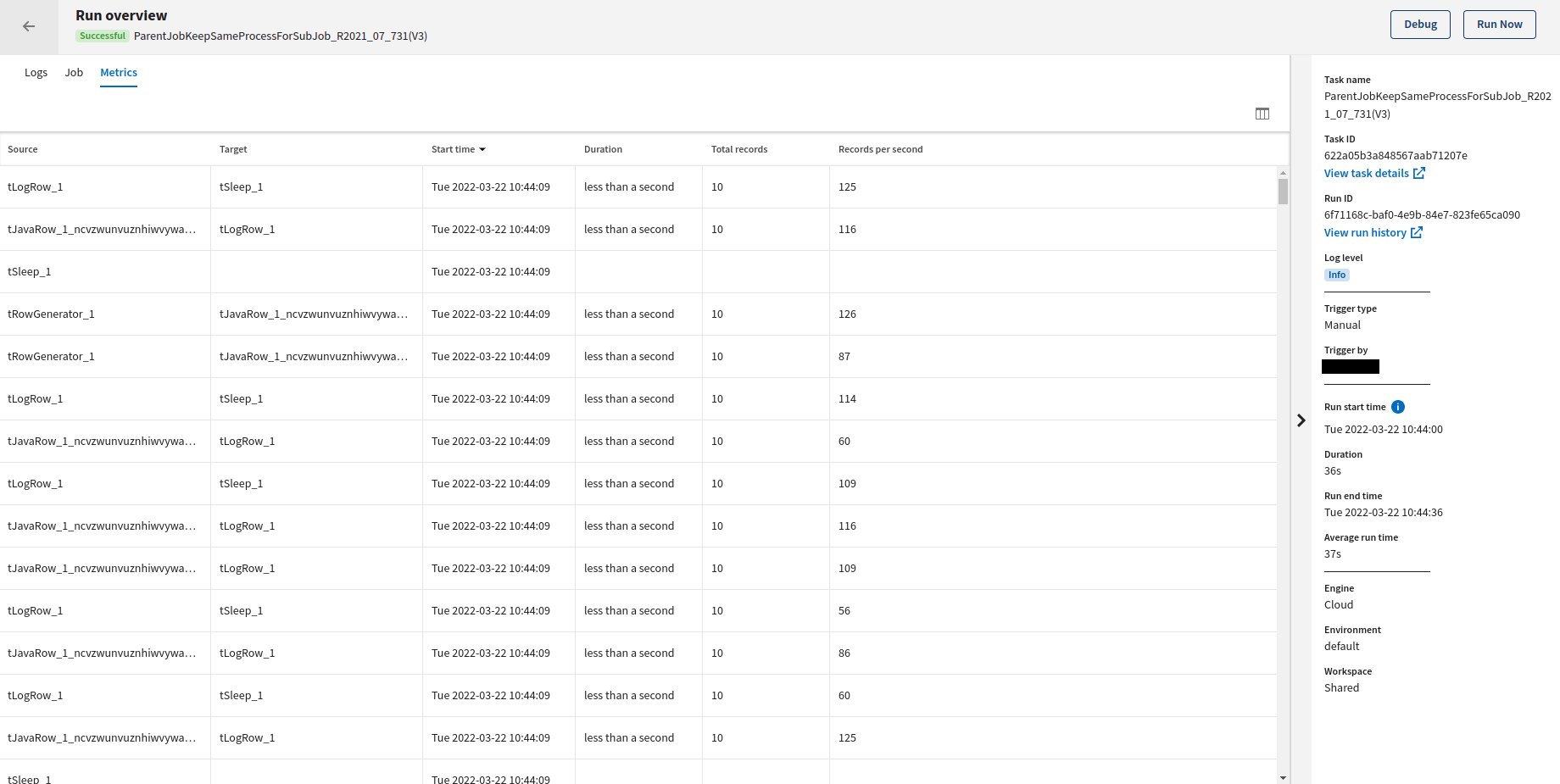Sort by the Source column header
This screenshot has height=784, width=1560.
point(23,149)
